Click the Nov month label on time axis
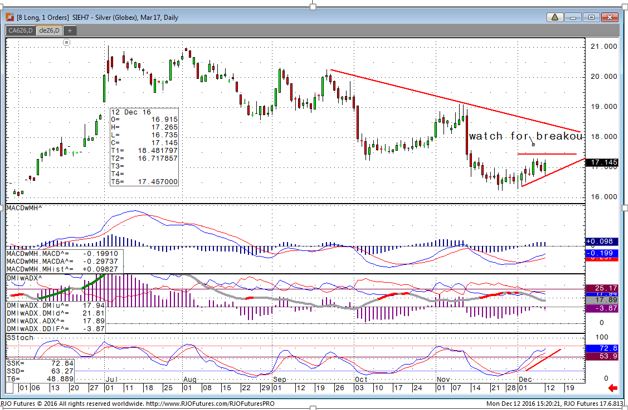Image resolution: width=628 pixels, height=410 pixels. pyautogui.click(x=443, y=379)
